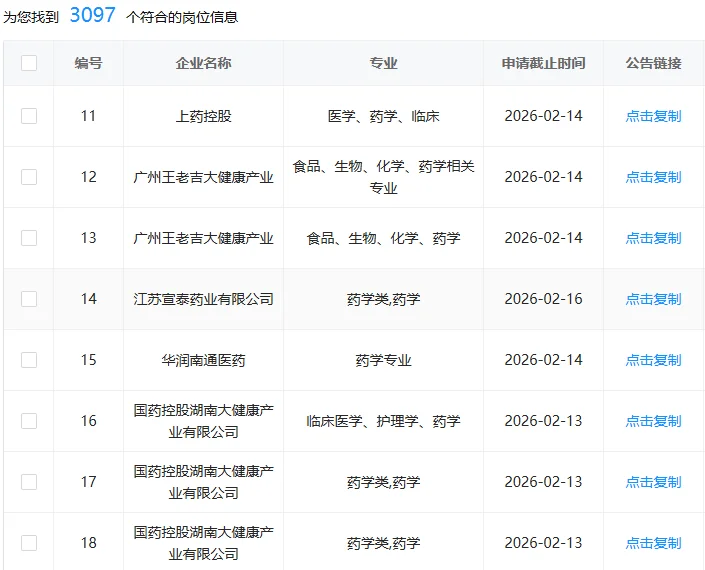Click the 企业名称 column header
Viewport: 705px width, 570px height.
click(203, 63)
